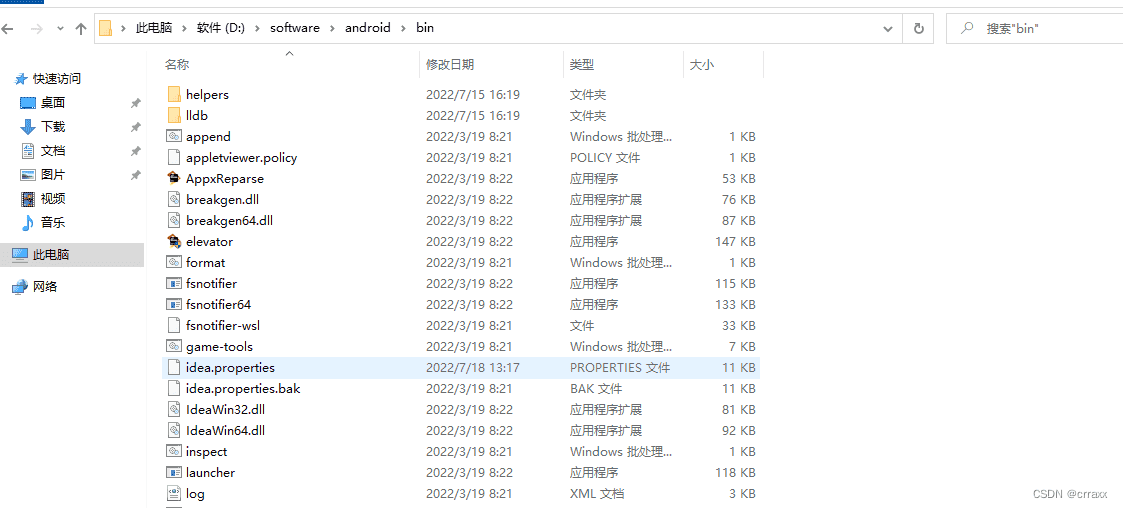Click the breakgen.dll file icon

173,199
